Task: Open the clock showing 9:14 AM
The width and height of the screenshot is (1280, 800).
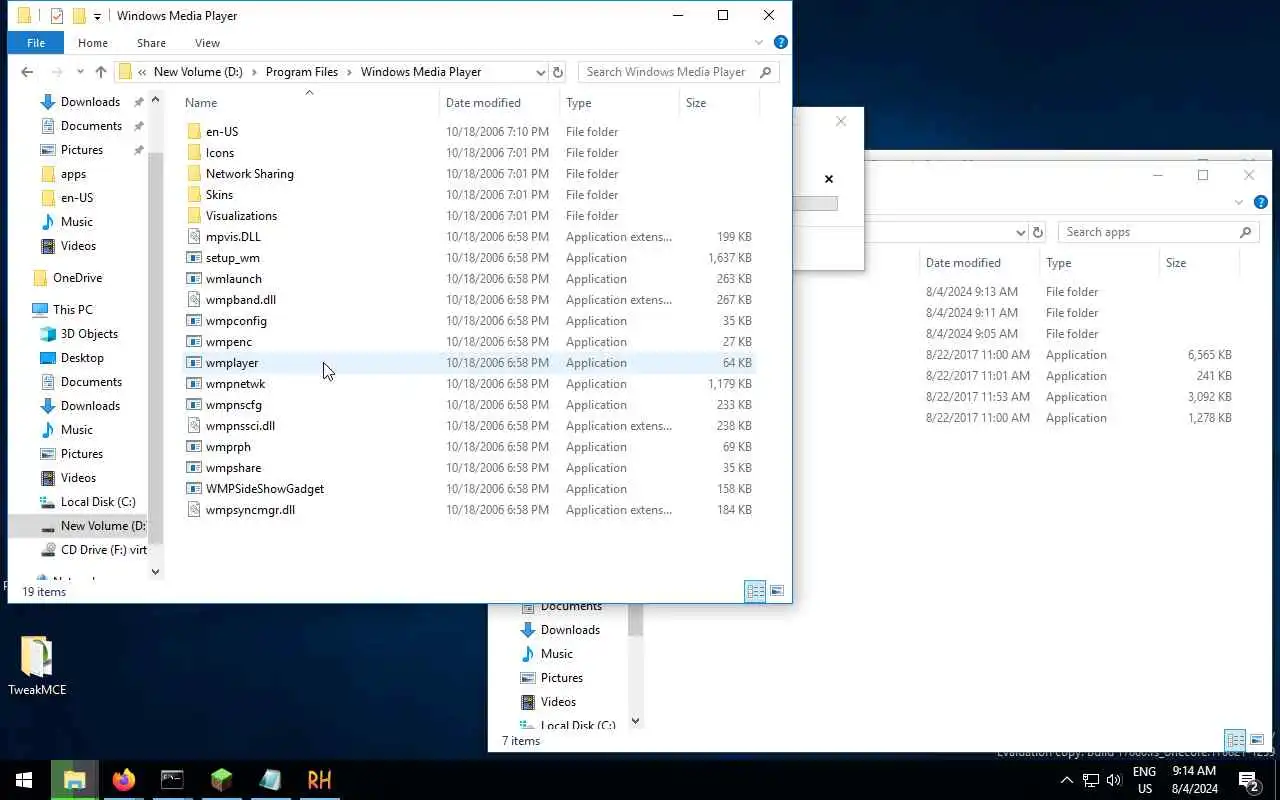Action: click(1194, 780)
